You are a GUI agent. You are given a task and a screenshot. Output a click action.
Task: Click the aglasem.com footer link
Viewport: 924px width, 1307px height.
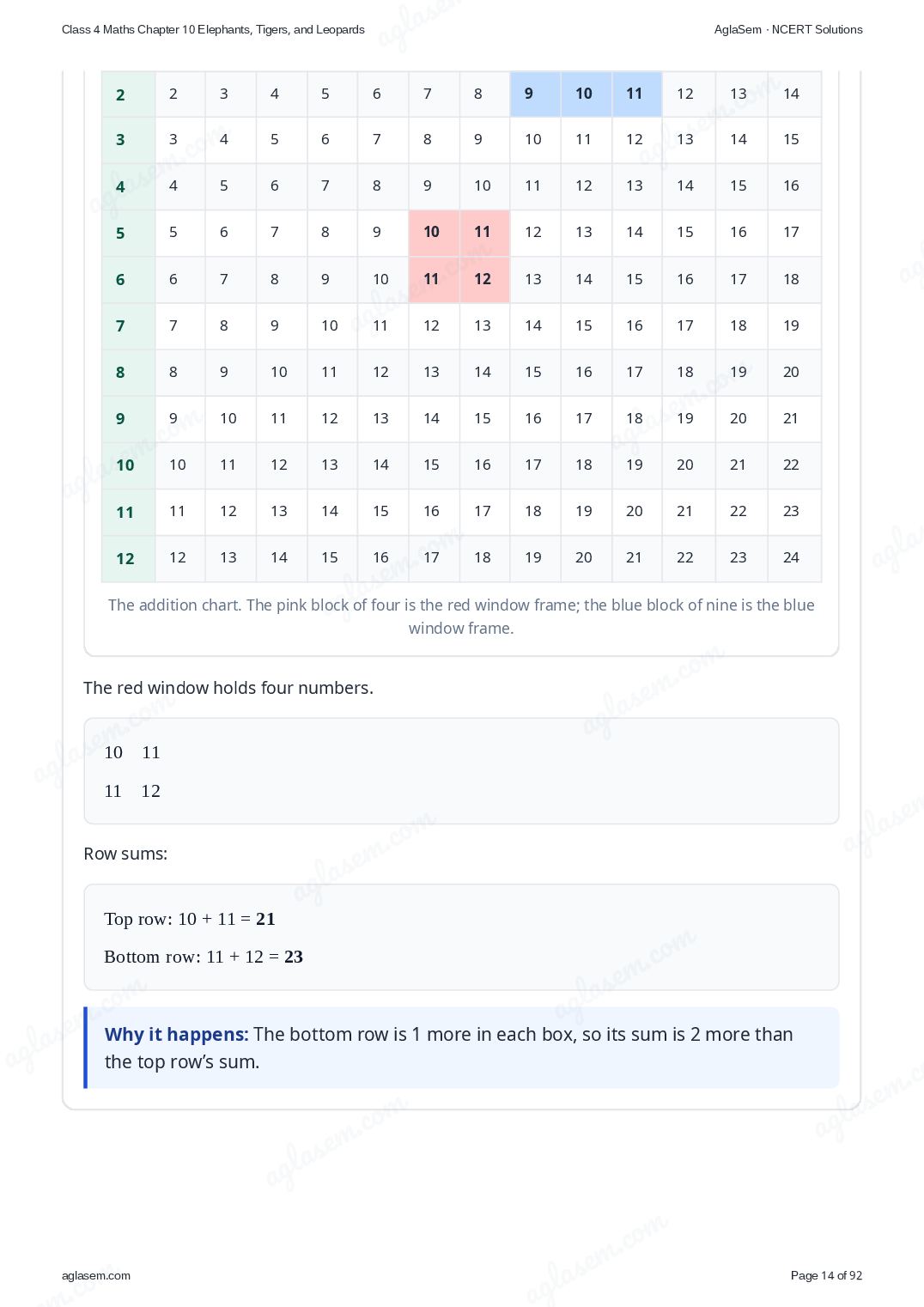pyautogui.click(x=96, y=1275)
